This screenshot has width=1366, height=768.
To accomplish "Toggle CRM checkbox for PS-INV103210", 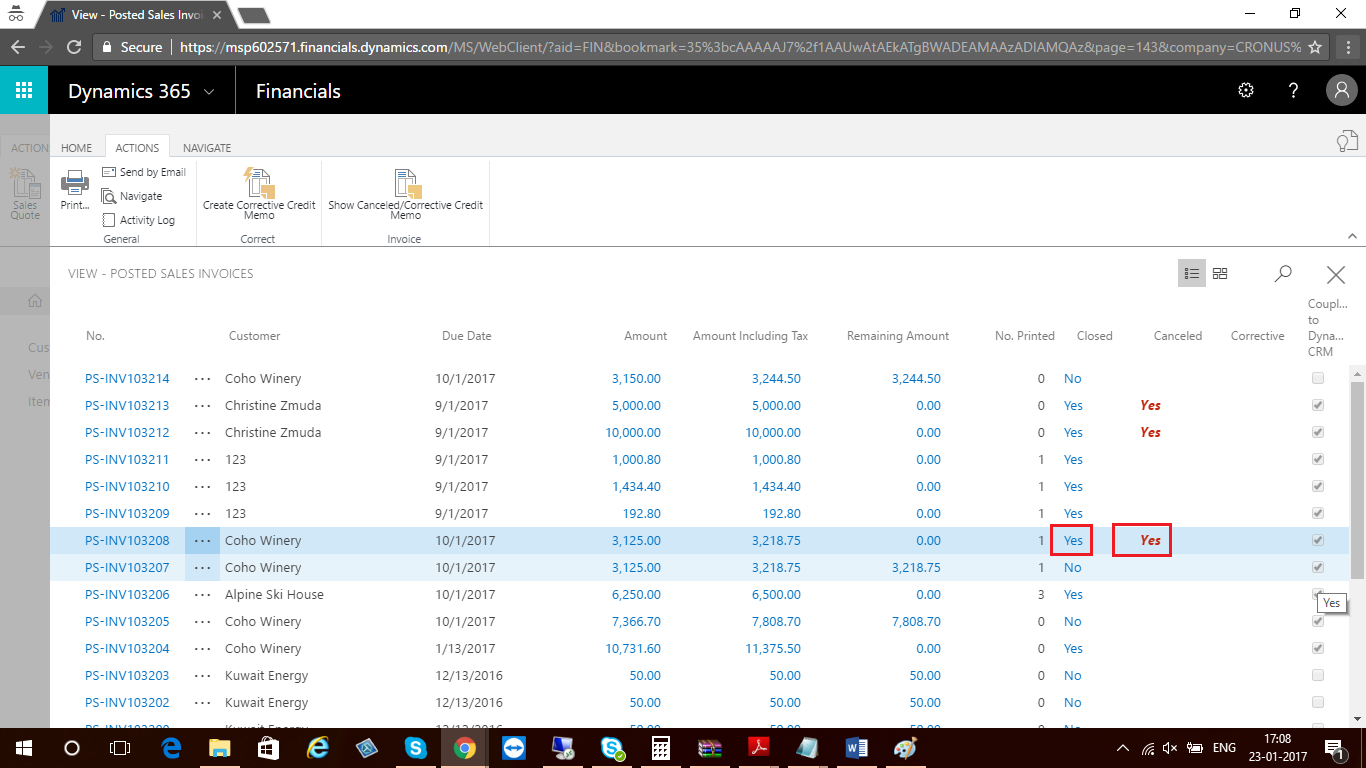I will click(x=1318, y=486).
